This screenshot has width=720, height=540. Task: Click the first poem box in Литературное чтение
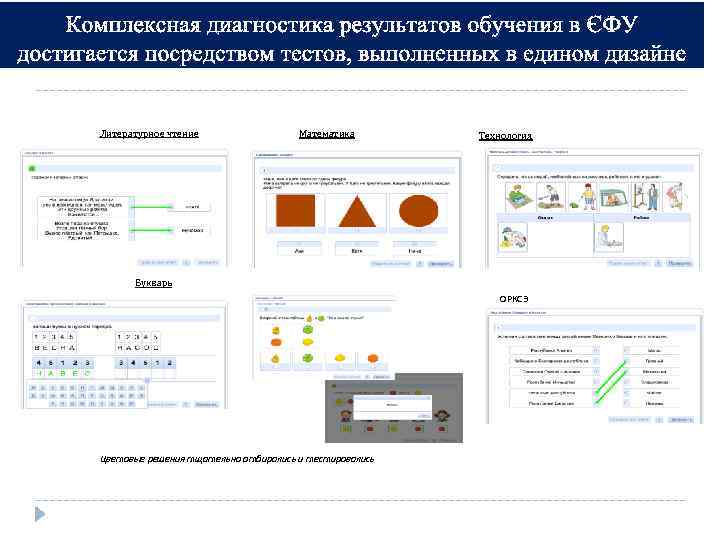click(x=86, y=207)
